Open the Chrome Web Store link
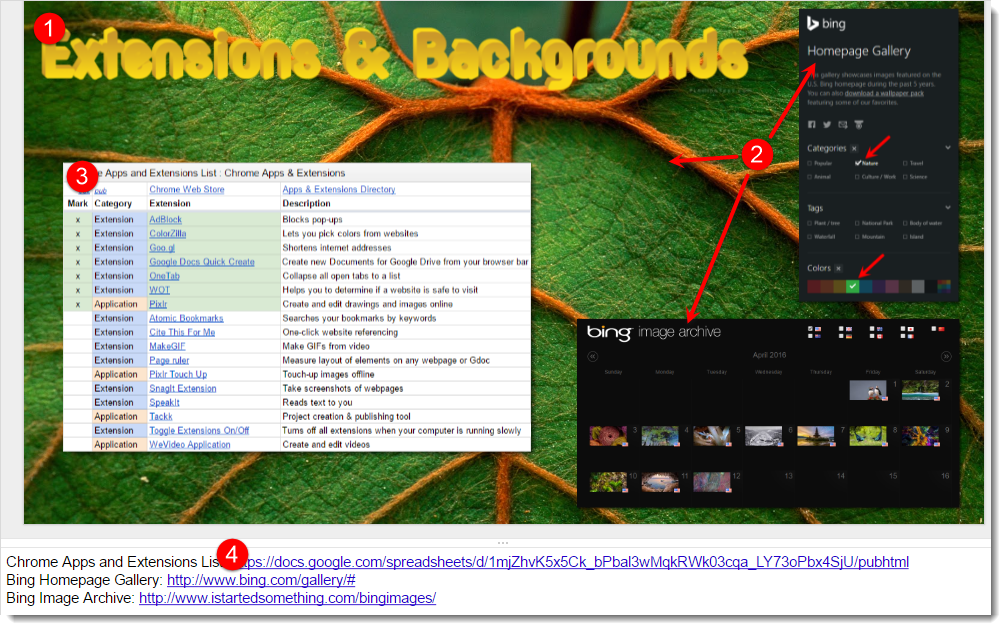 (187, 189)
